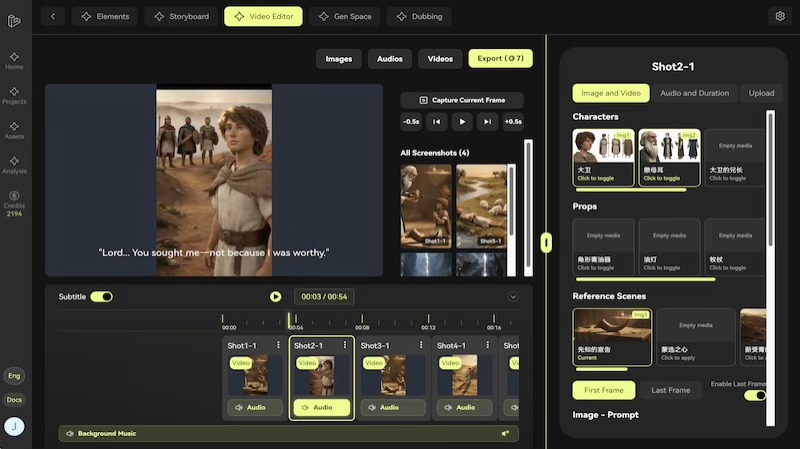Open Credits 2194 in the sidebar
800x449 pixels.
(x=14, y=204)
